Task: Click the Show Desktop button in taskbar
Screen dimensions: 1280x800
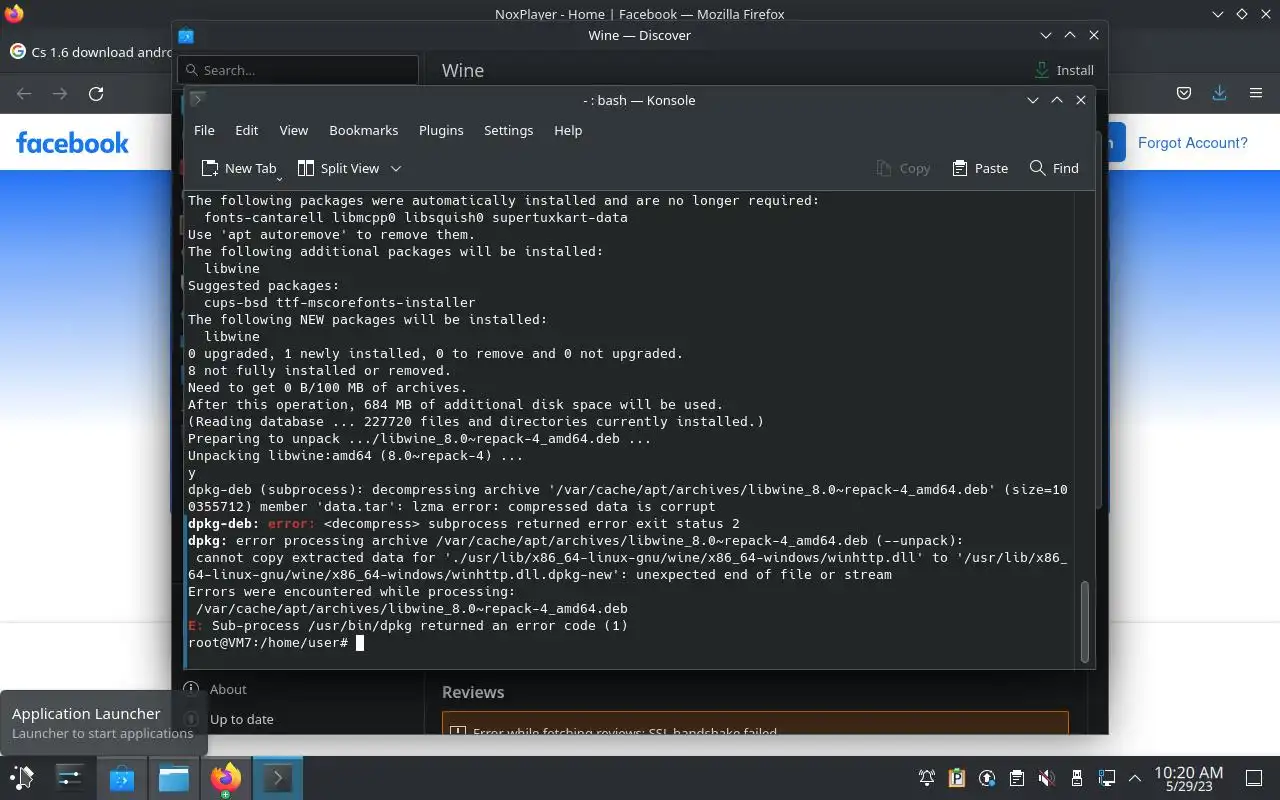Action: pyautogui.click(x=1253, y=778)
